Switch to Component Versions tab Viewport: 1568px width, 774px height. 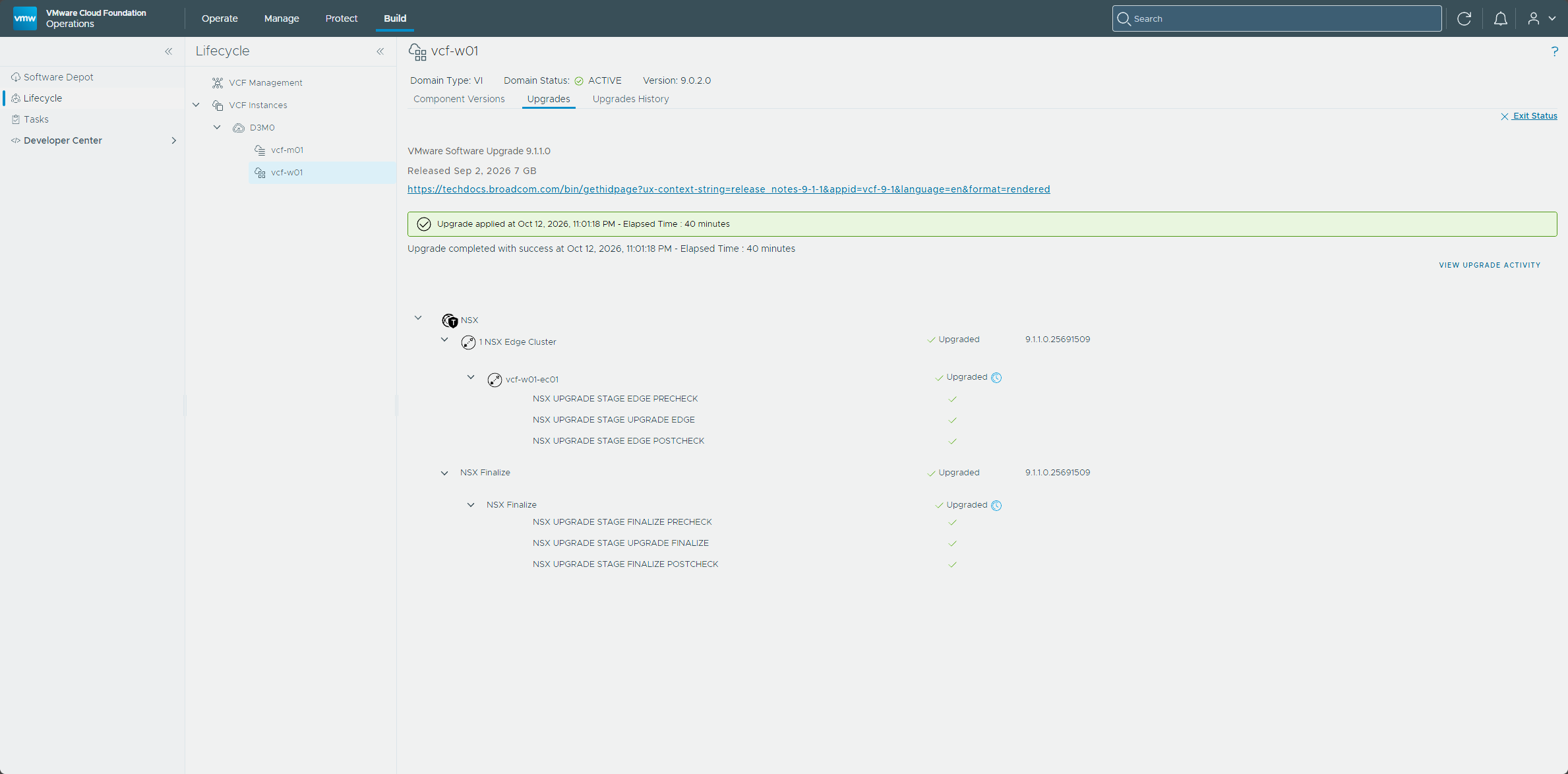point(459,99)
